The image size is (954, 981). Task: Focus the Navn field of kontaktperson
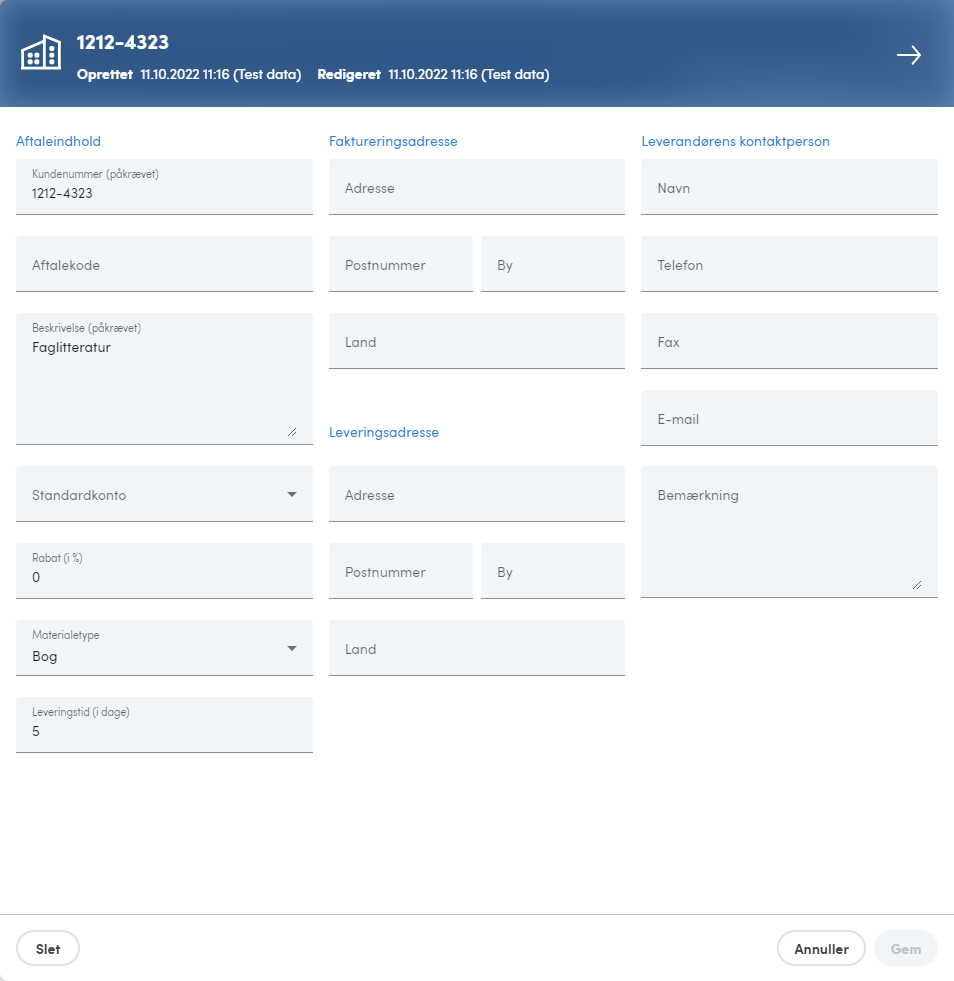point(789,187)
